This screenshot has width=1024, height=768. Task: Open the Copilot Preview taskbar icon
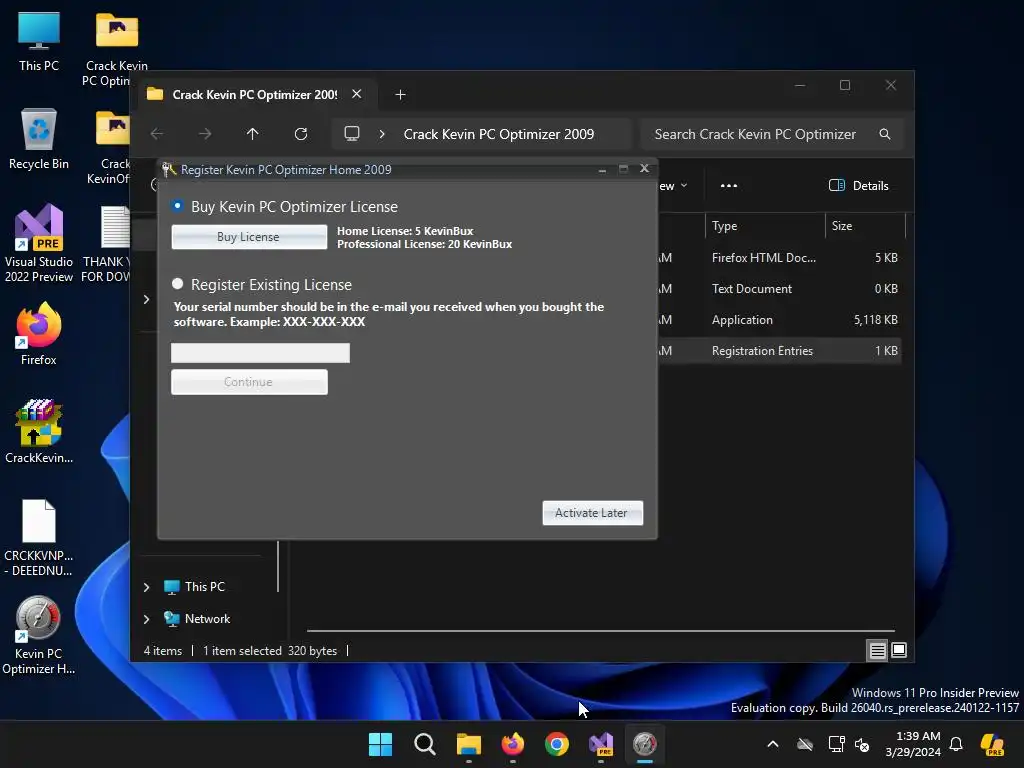pos(993,744)
